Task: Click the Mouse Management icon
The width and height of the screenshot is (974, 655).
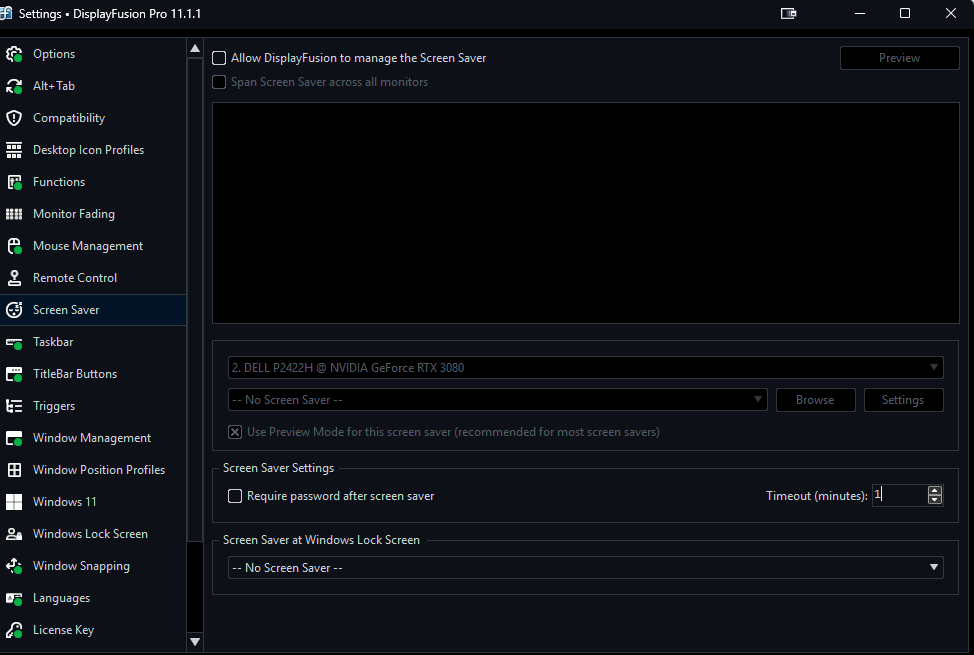Action: 14,246
